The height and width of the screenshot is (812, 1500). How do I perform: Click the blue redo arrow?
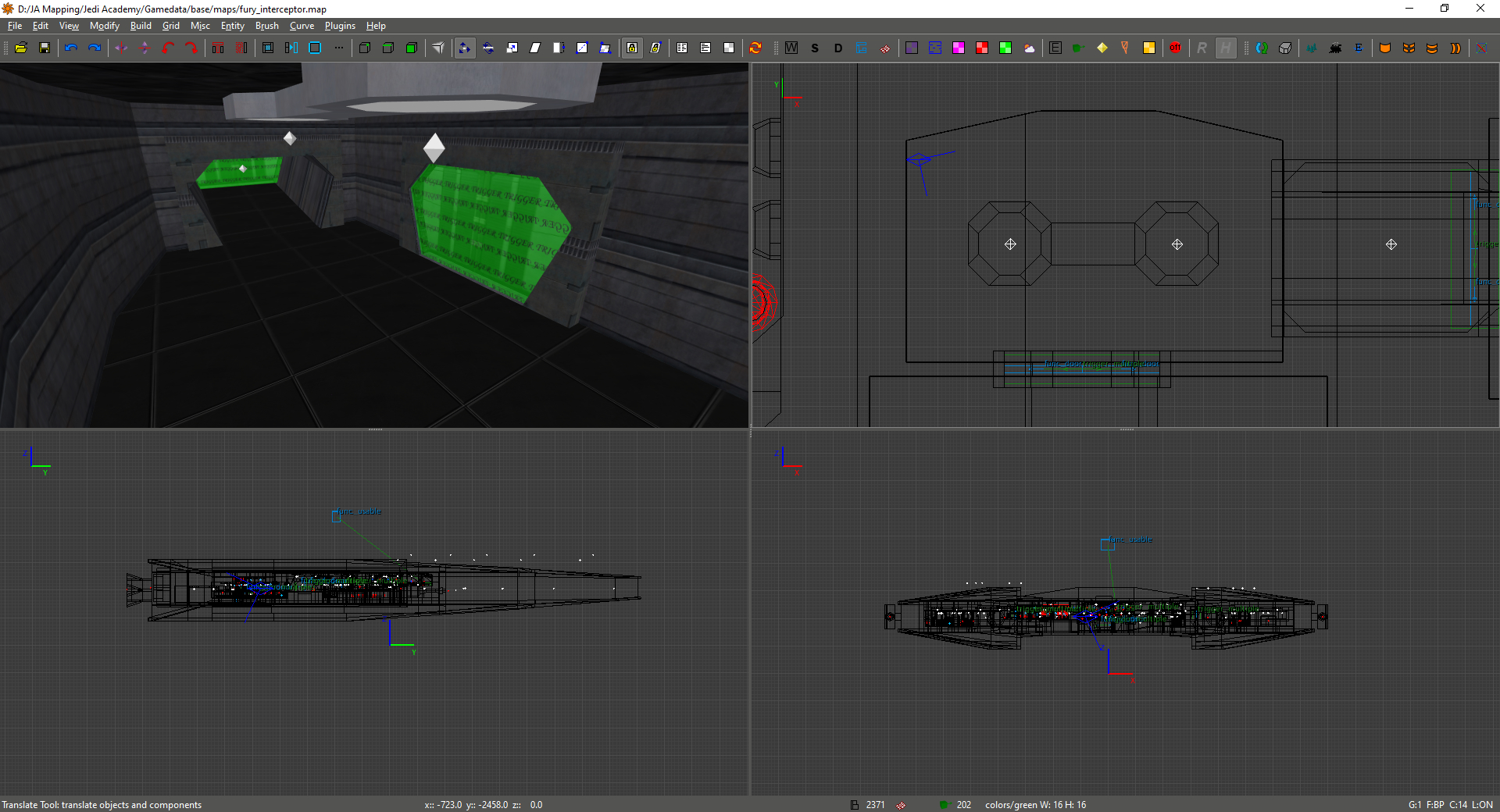click(x=95, y=48)
